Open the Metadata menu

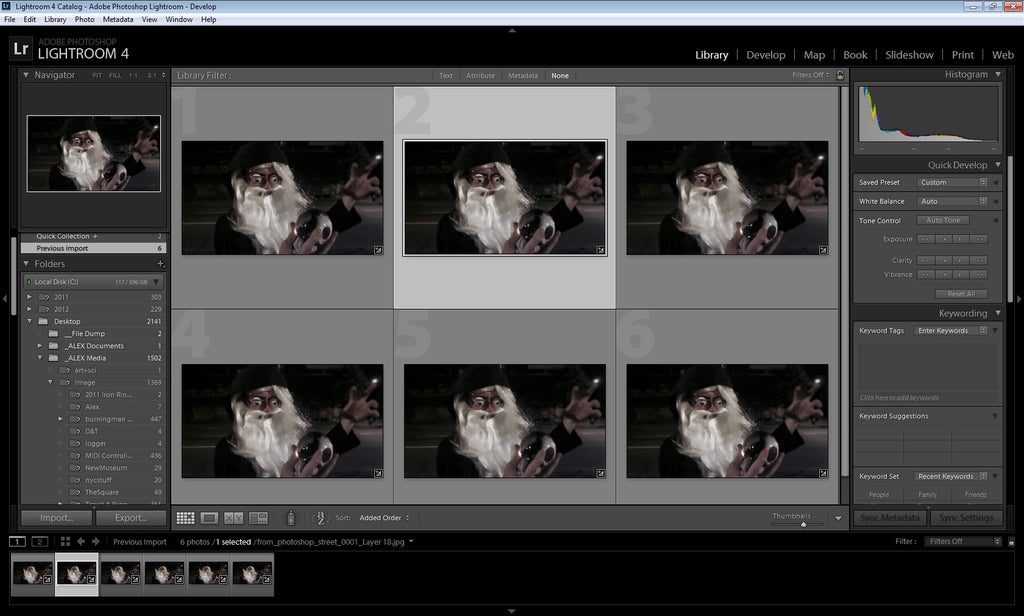[118, 18]
